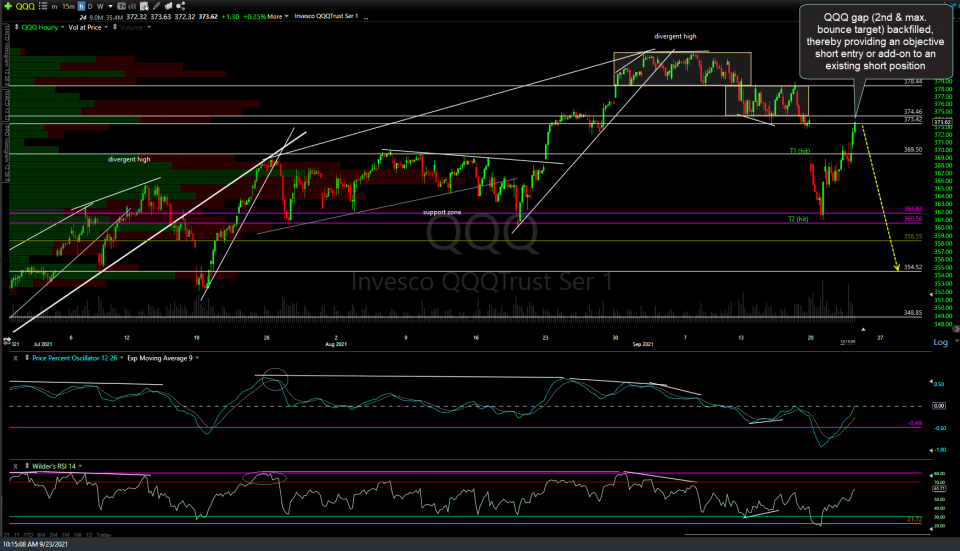Set time span to 1W
The width and height of the screenshot is (960, 551).
pos(78,535)
